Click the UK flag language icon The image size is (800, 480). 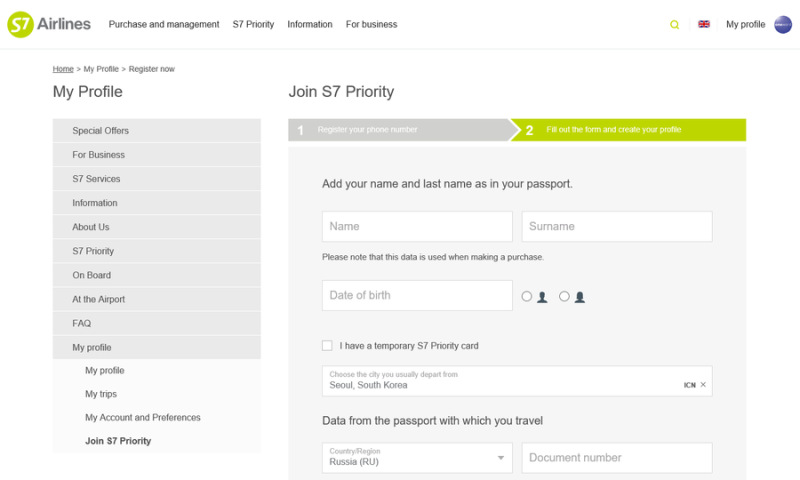click(x=704, y=24)
